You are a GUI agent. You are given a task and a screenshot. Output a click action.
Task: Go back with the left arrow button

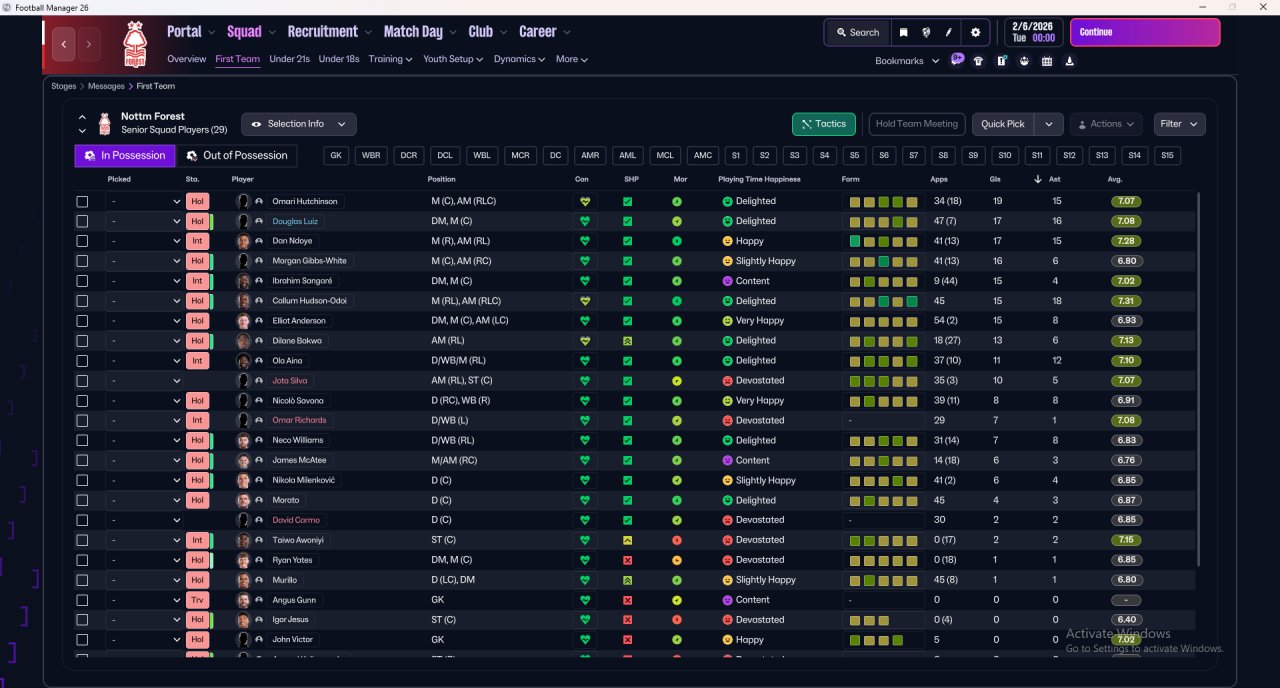[x=64, y=44]
